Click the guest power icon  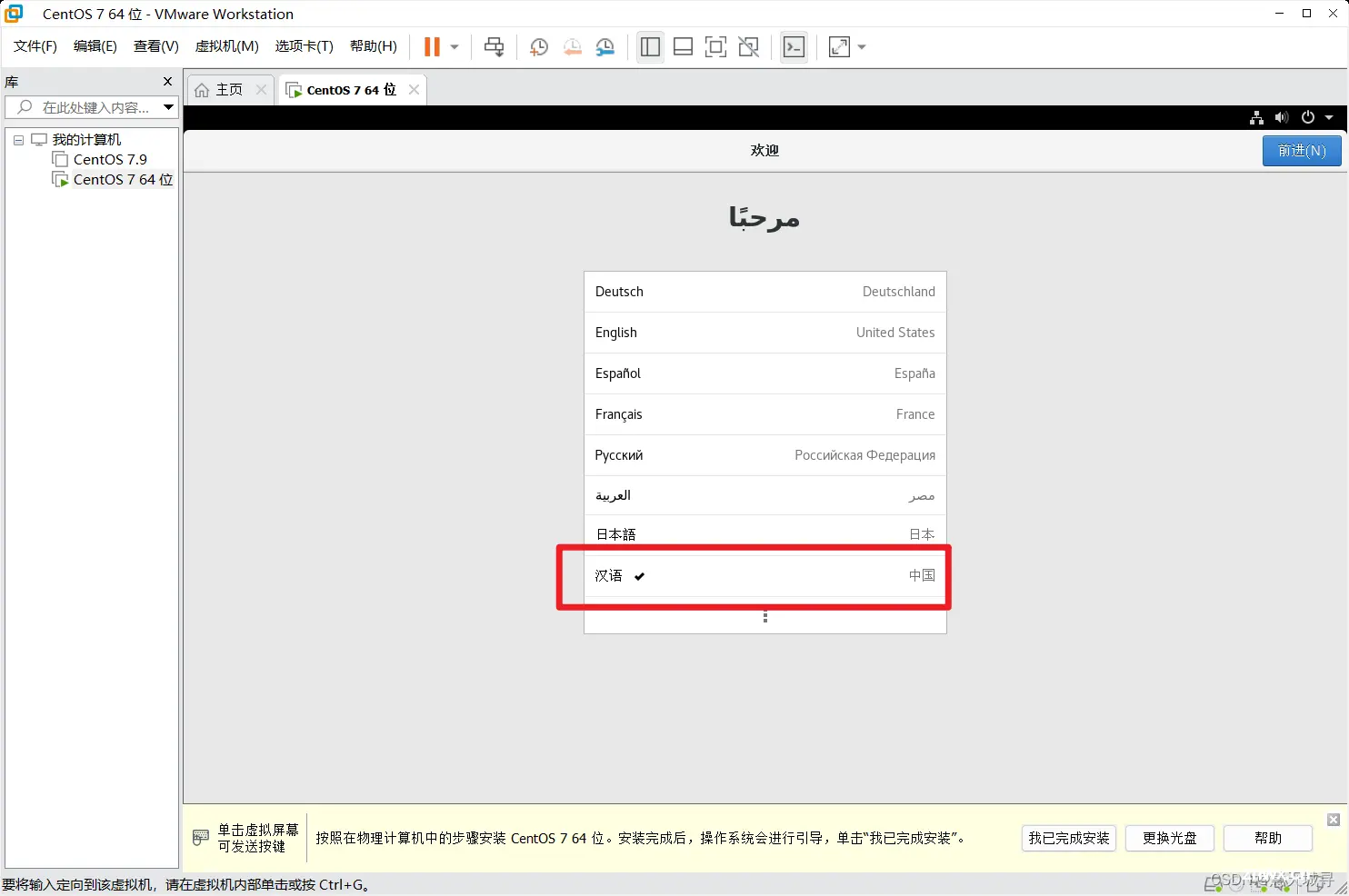(1308, 117)
